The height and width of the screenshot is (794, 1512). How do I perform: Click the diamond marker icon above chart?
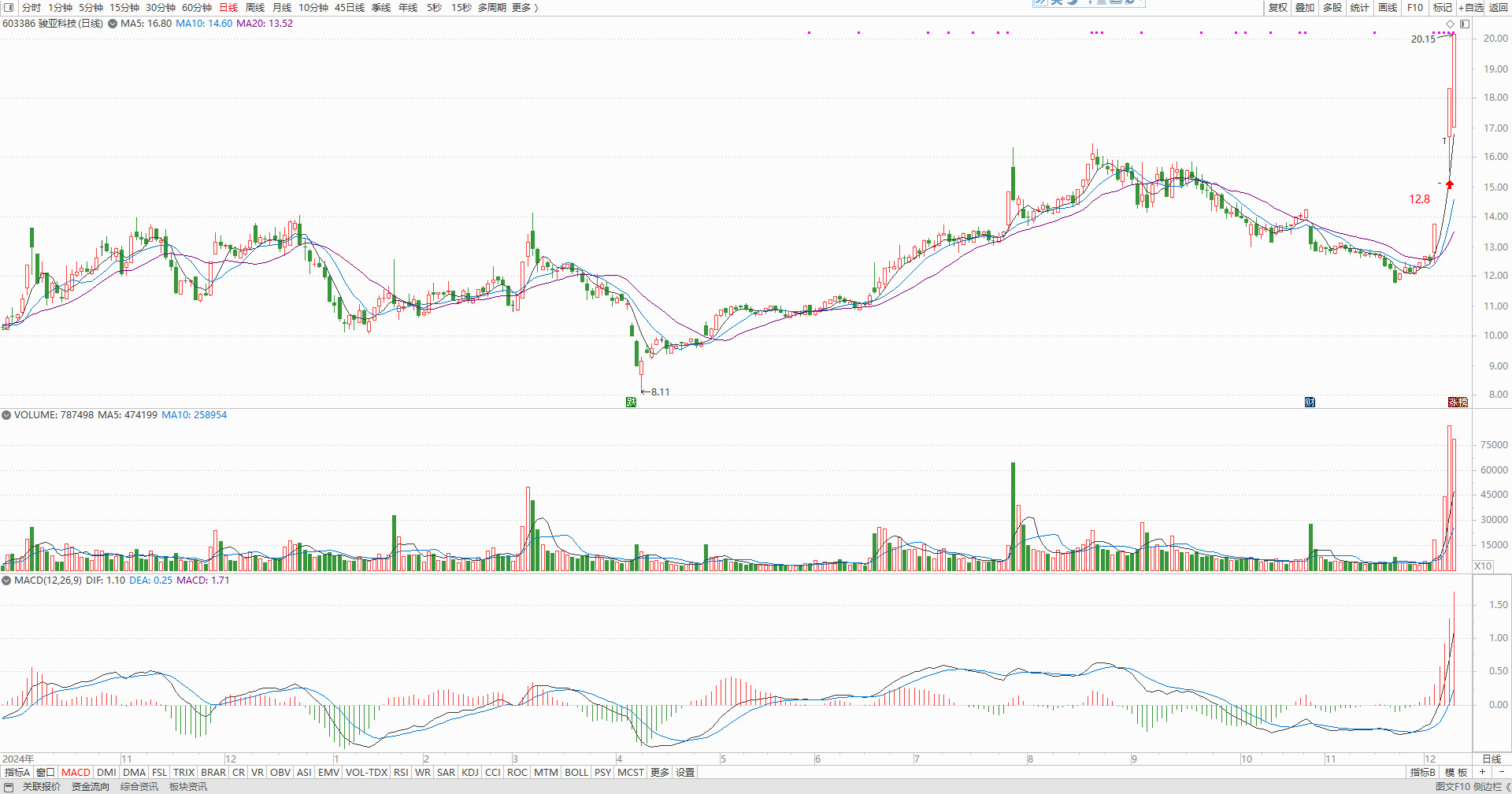tap(1451, 24)
